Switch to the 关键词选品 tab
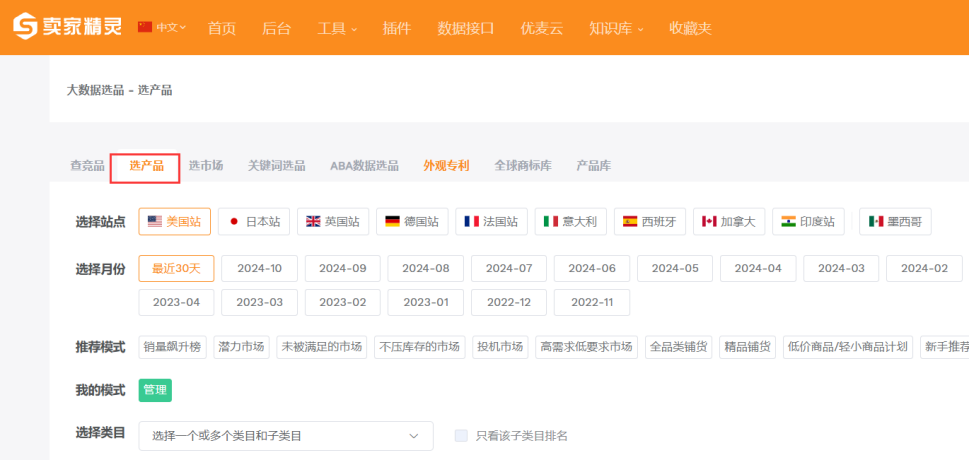This screenshot has height=460, width=969. (276, 166)
